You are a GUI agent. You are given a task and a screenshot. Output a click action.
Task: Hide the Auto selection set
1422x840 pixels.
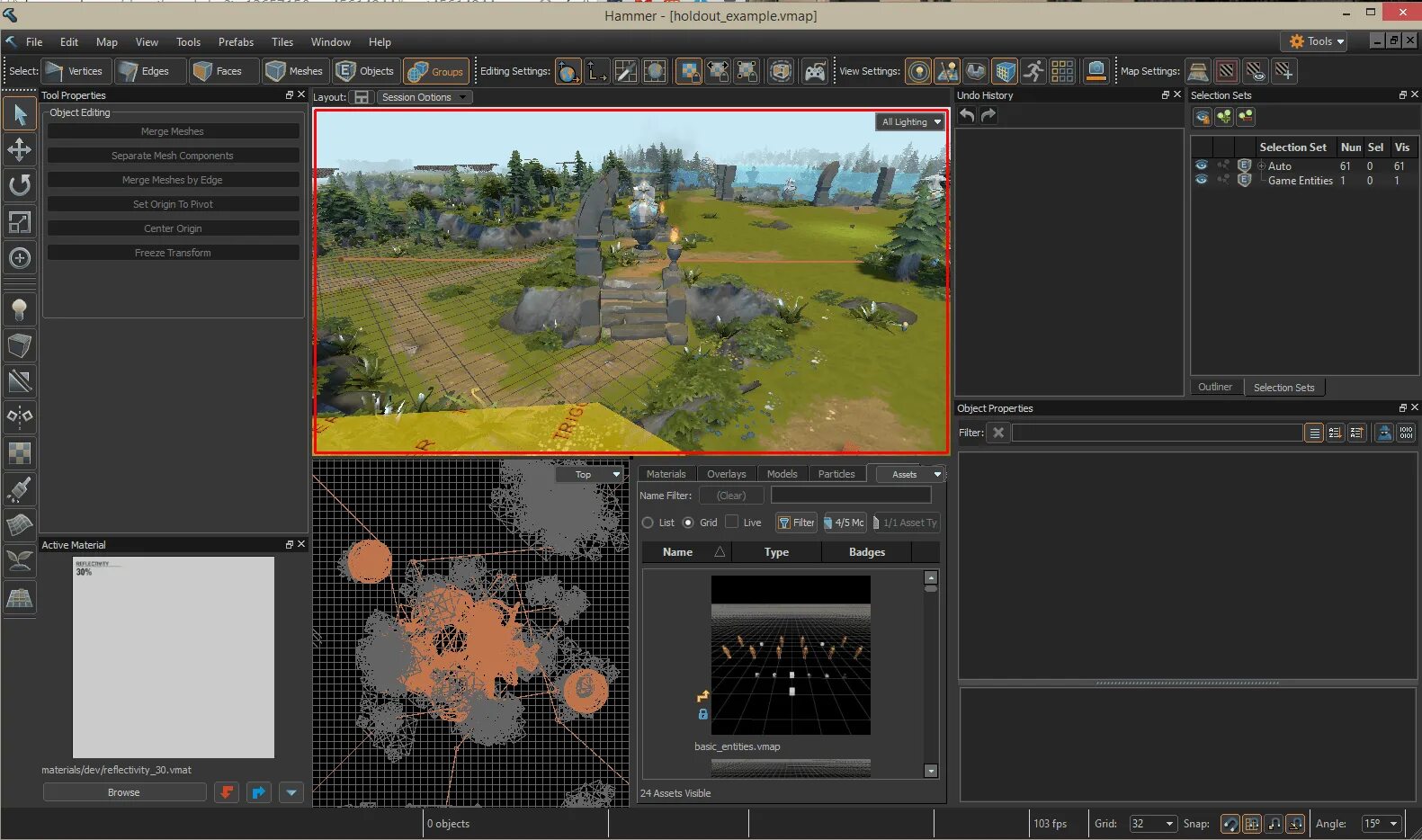(1201, 165)
